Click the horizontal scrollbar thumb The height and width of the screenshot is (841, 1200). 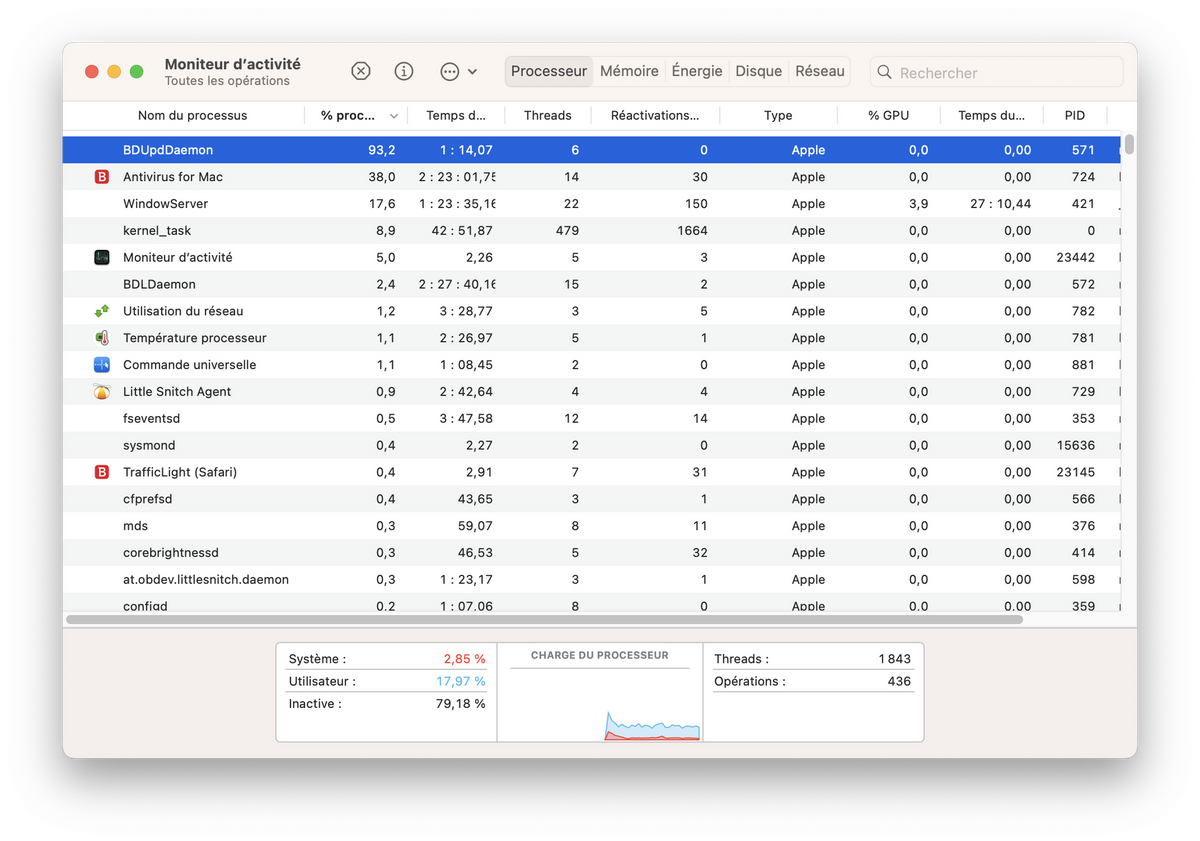pyautogui.click(x=544, y=620)
